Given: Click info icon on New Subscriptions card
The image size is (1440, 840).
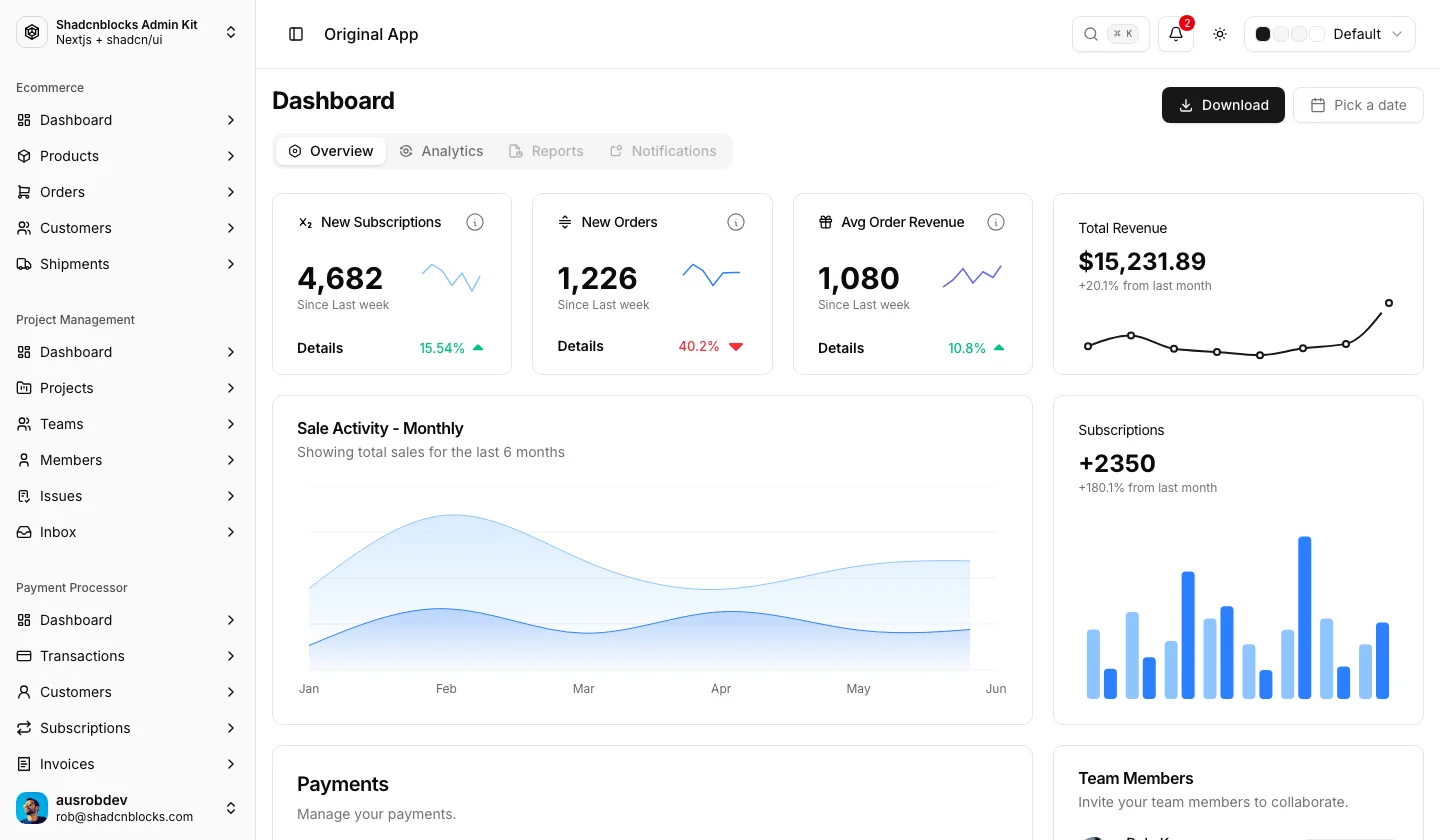Looking at the screenshot, I should tap(475, 222).
